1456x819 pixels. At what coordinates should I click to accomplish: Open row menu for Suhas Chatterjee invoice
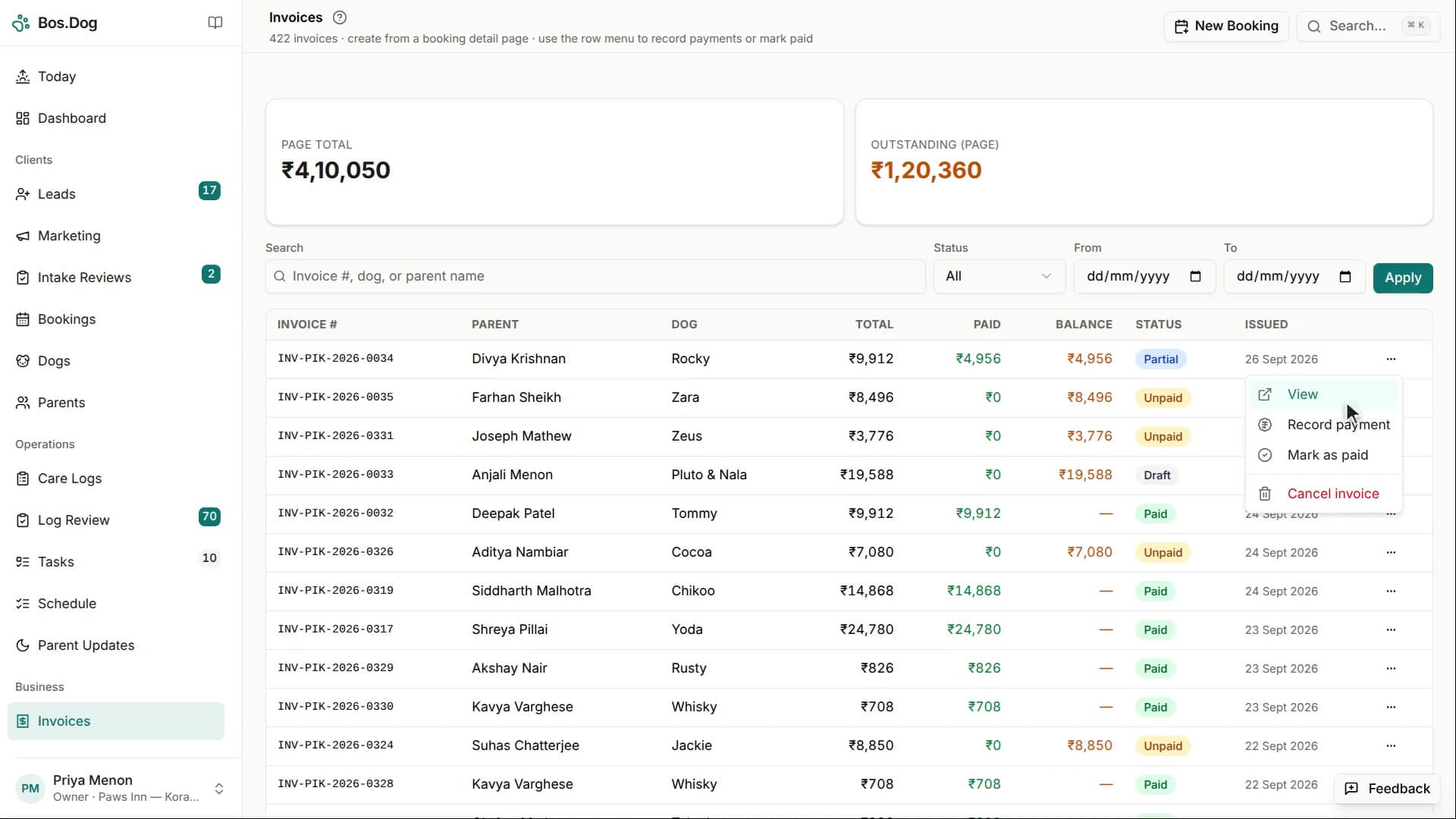coord(1391,745)
